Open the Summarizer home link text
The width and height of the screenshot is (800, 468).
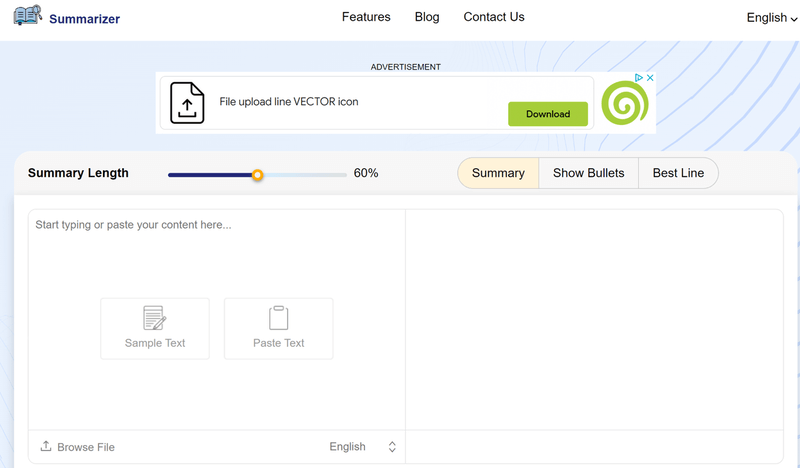tap(84, 19)
